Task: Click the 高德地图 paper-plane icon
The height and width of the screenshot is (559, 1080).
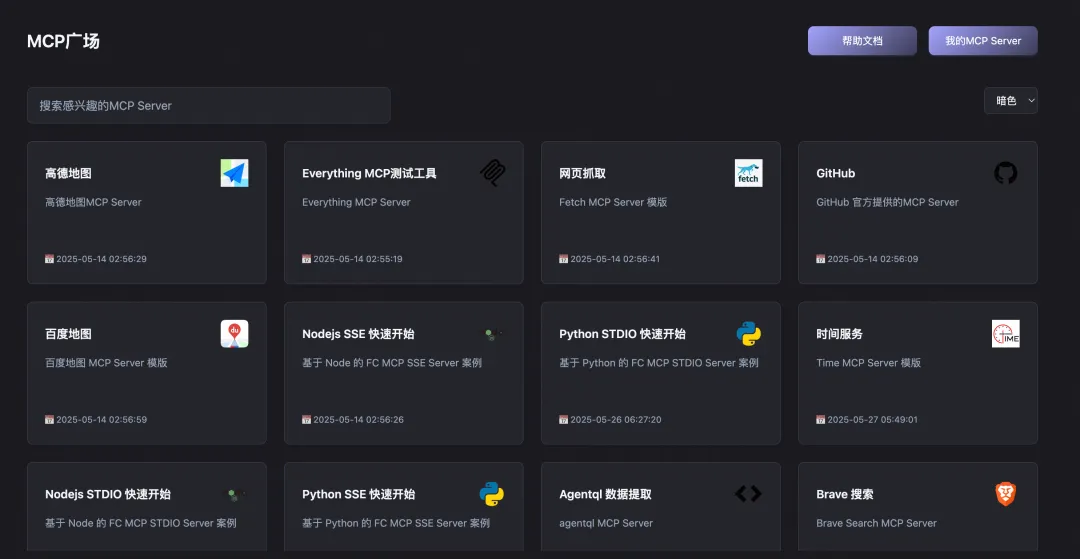Action: coord(234,173)
